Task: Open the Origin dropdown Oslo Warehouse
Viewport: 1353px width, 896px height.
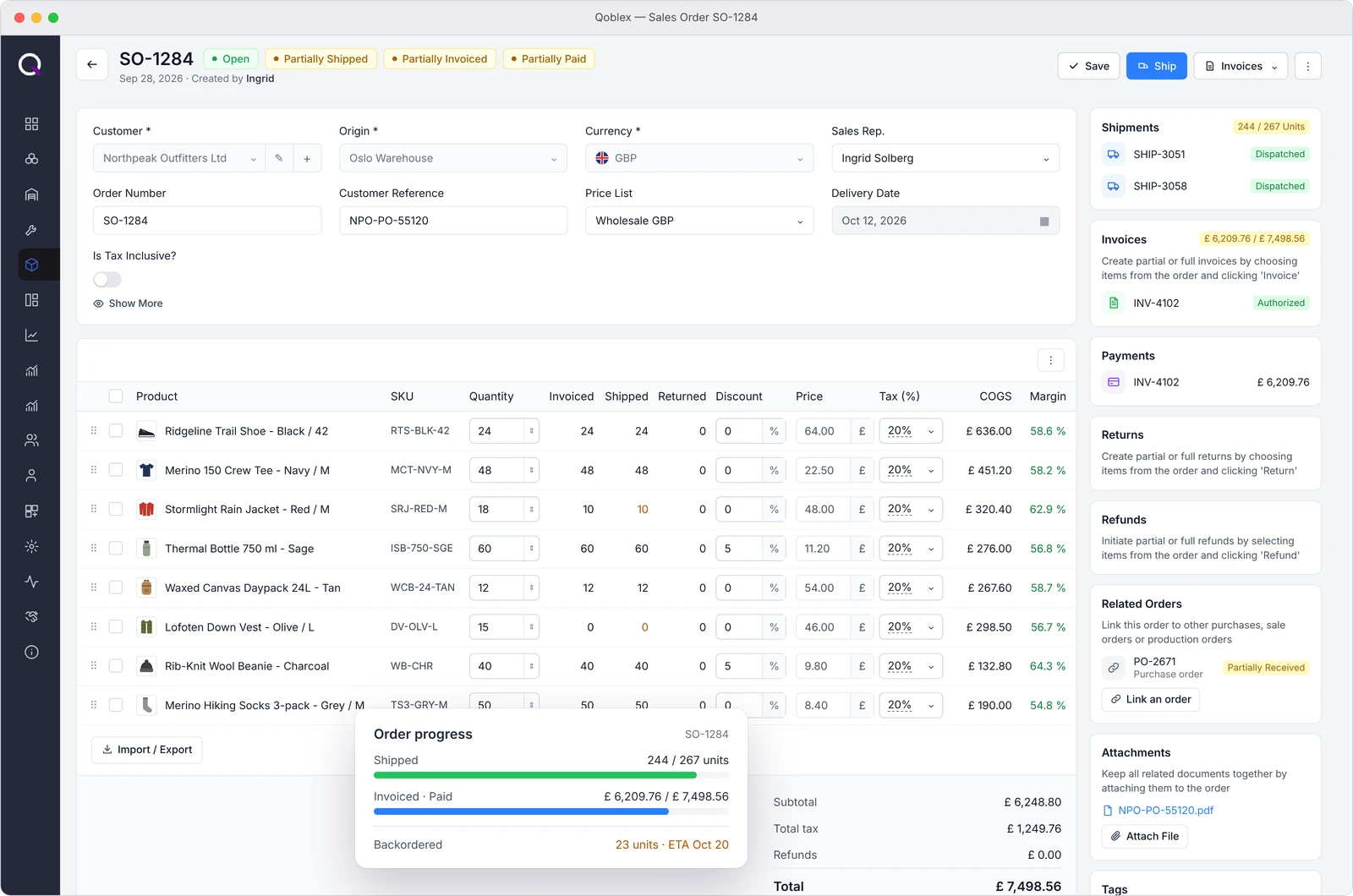Action: (x=453, y=158)
